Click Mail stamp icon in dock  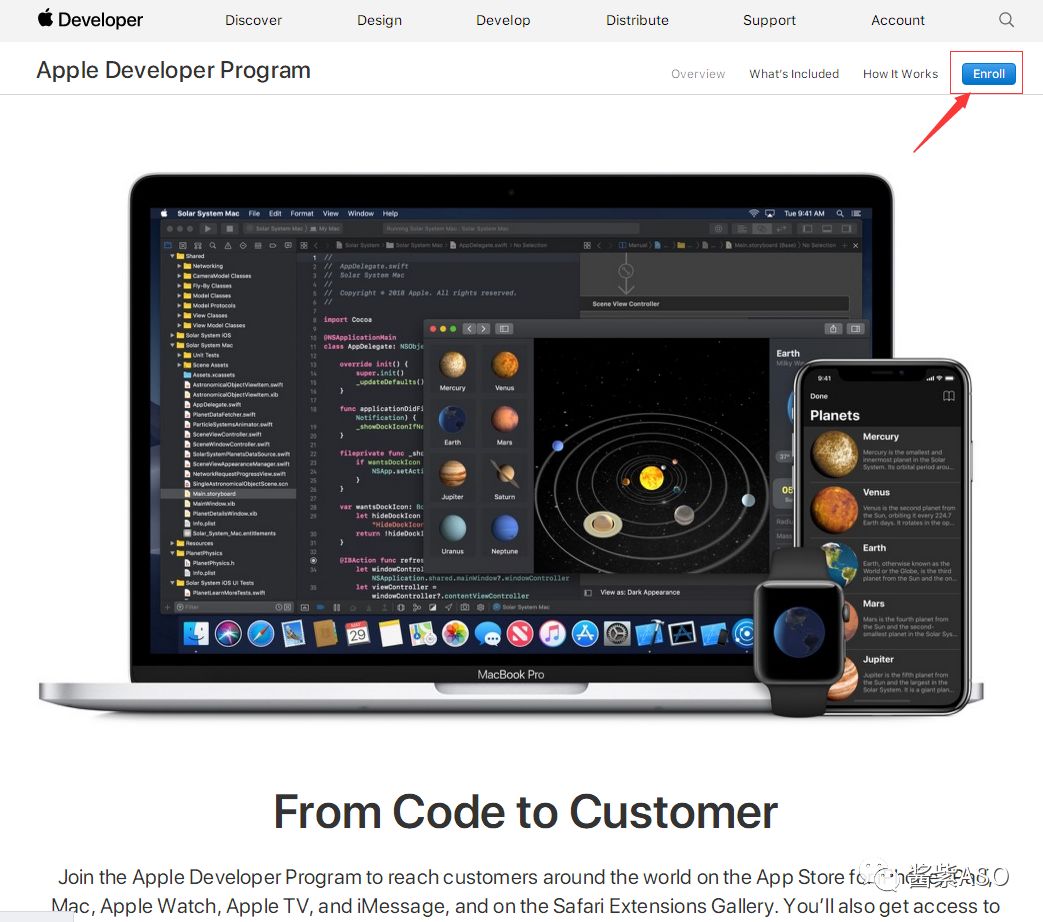coord(293,633)
